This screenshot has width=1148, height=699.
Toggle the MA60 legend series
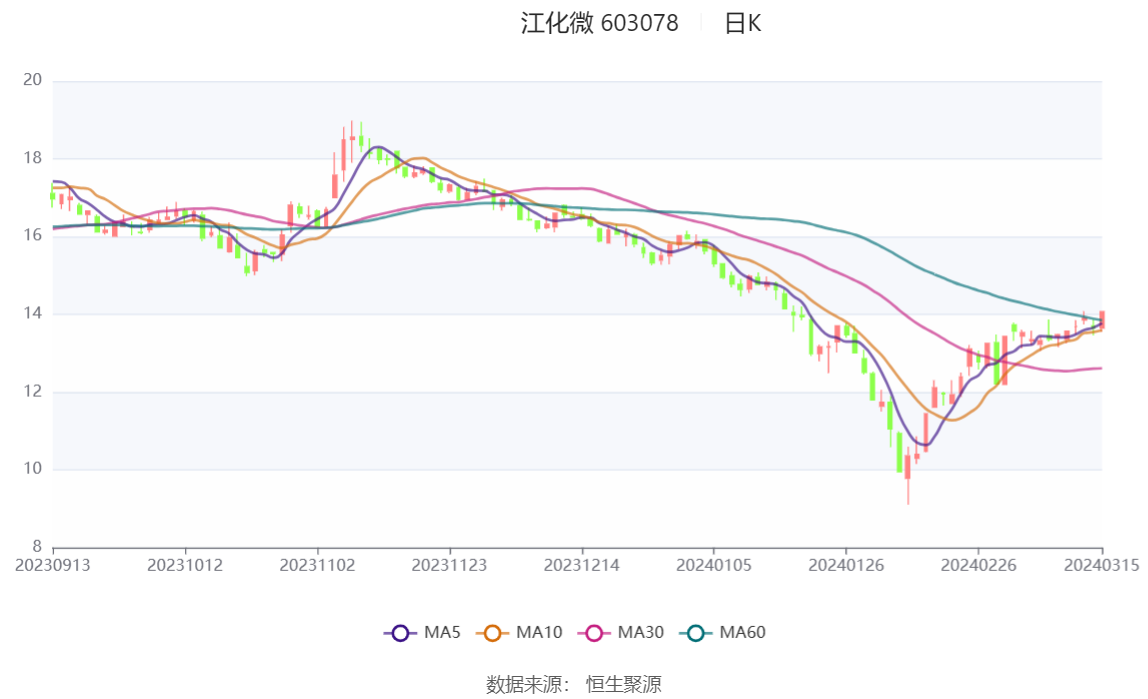723,632
